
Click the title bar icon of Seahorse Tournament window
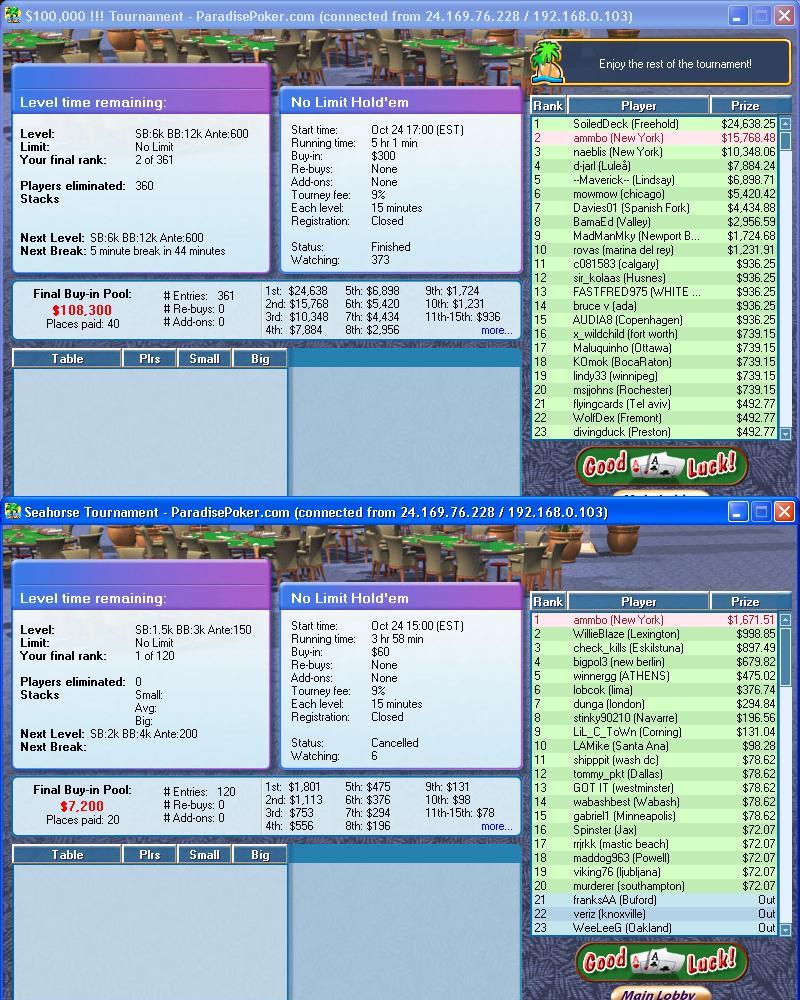(x=12, y=511)
